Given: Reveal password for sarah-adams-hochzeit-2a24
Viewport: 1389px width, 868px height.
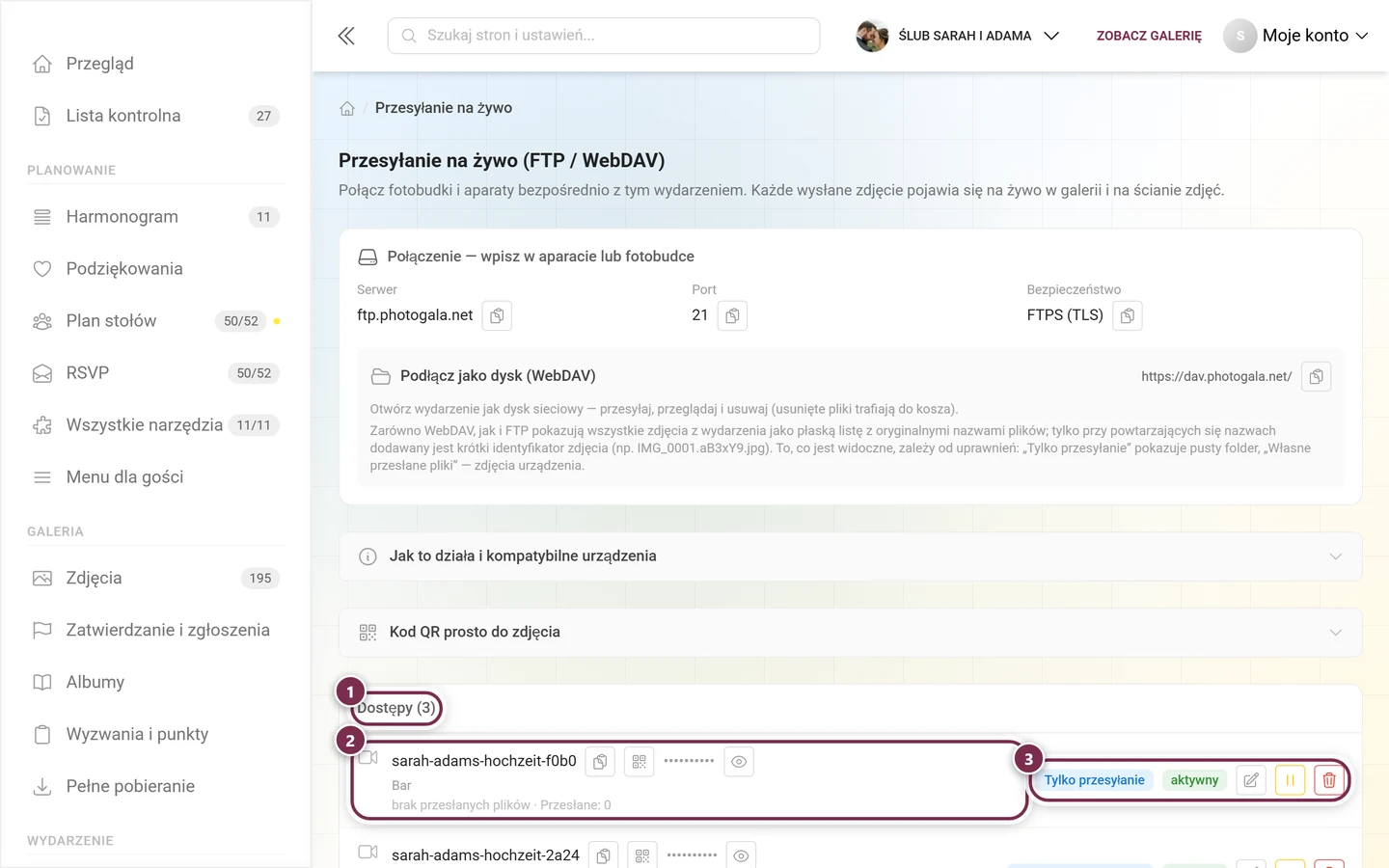Looking at the screenshot, I should coord(741,855).
